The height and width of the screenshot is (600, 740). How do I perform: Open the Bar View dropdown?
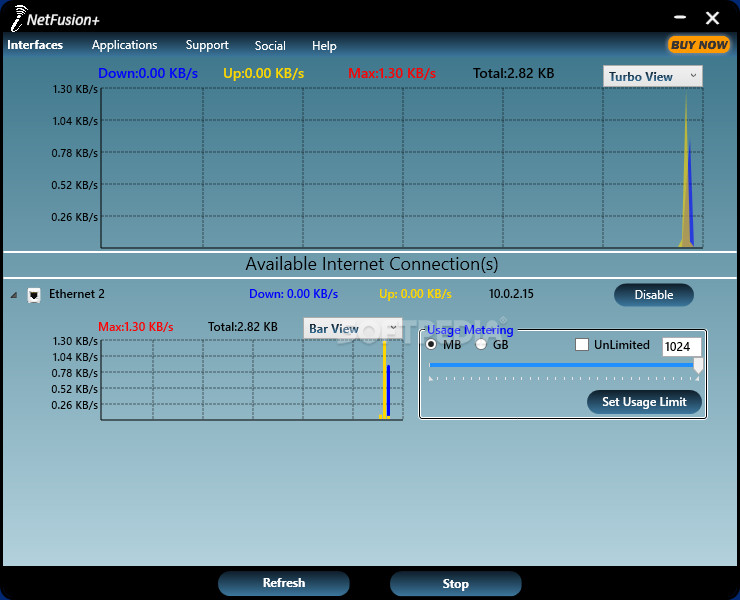[x=353, y=328]
